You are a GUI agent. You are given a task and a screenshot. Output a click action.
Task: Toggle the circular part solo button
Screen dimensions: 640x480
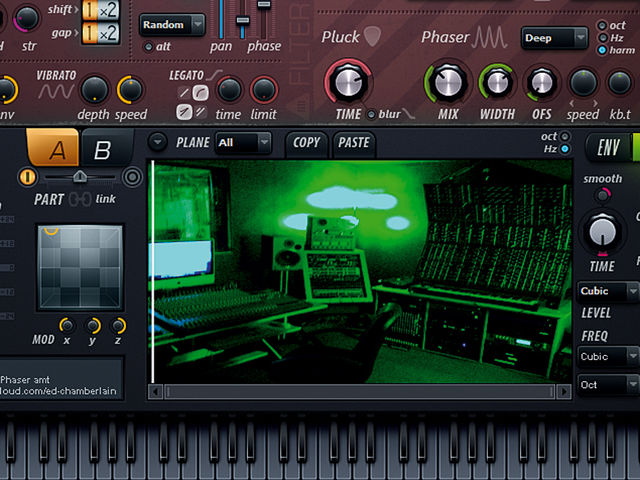pos(132,177)
